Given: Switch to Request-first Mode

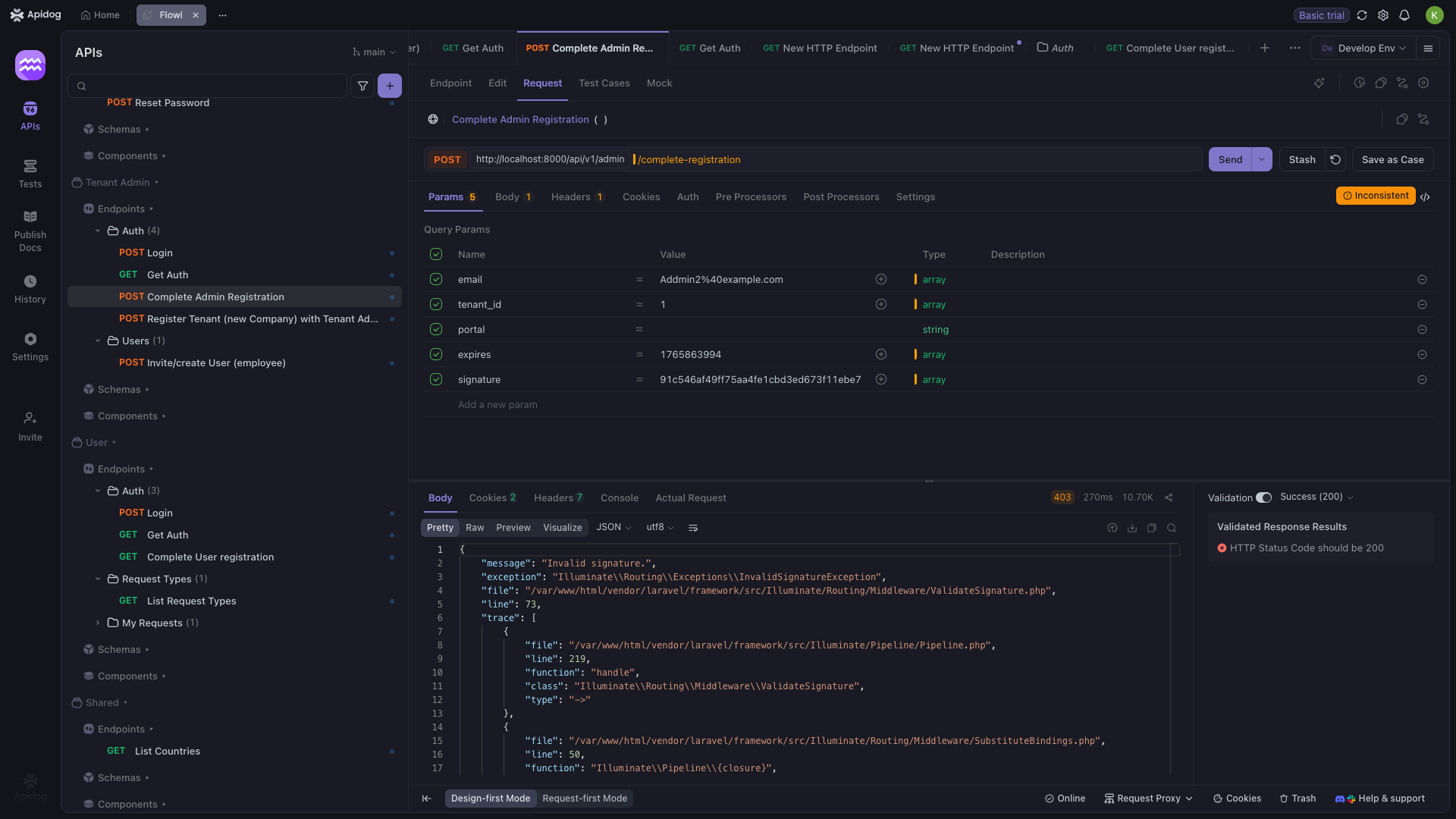Looking at the screenshot, I should tap(585, 798).
